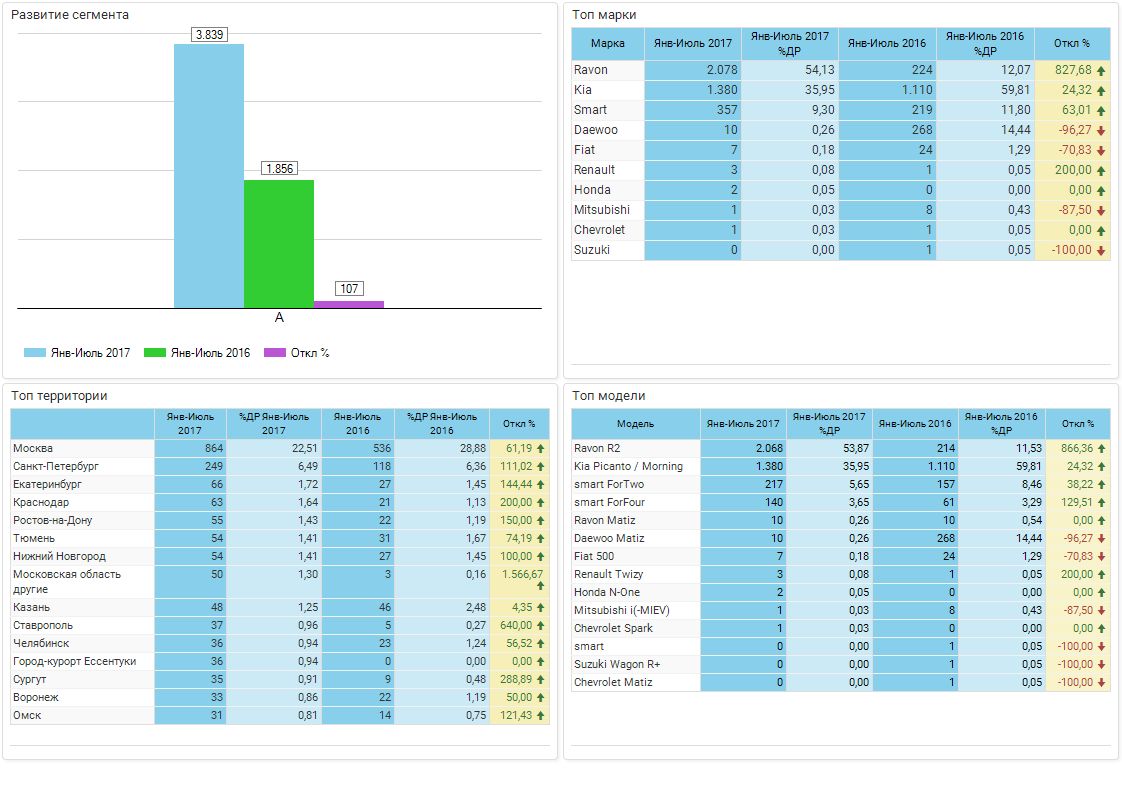This screenshot has height=793, width=1122.
Task: Click the green up arrow in the Ravon brand row
Action: [1101, 71]
